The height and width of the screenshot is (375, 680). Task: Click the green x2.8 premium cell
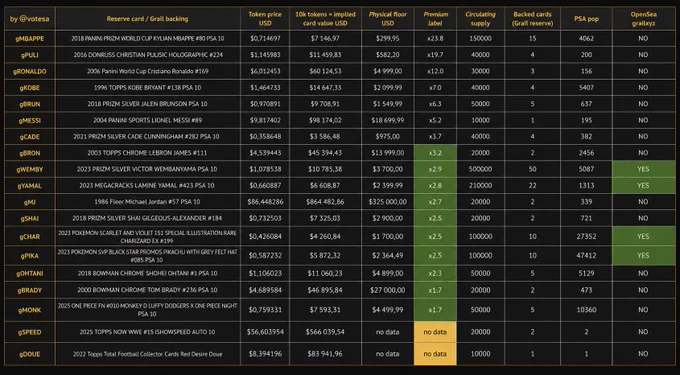click(435, 186)
